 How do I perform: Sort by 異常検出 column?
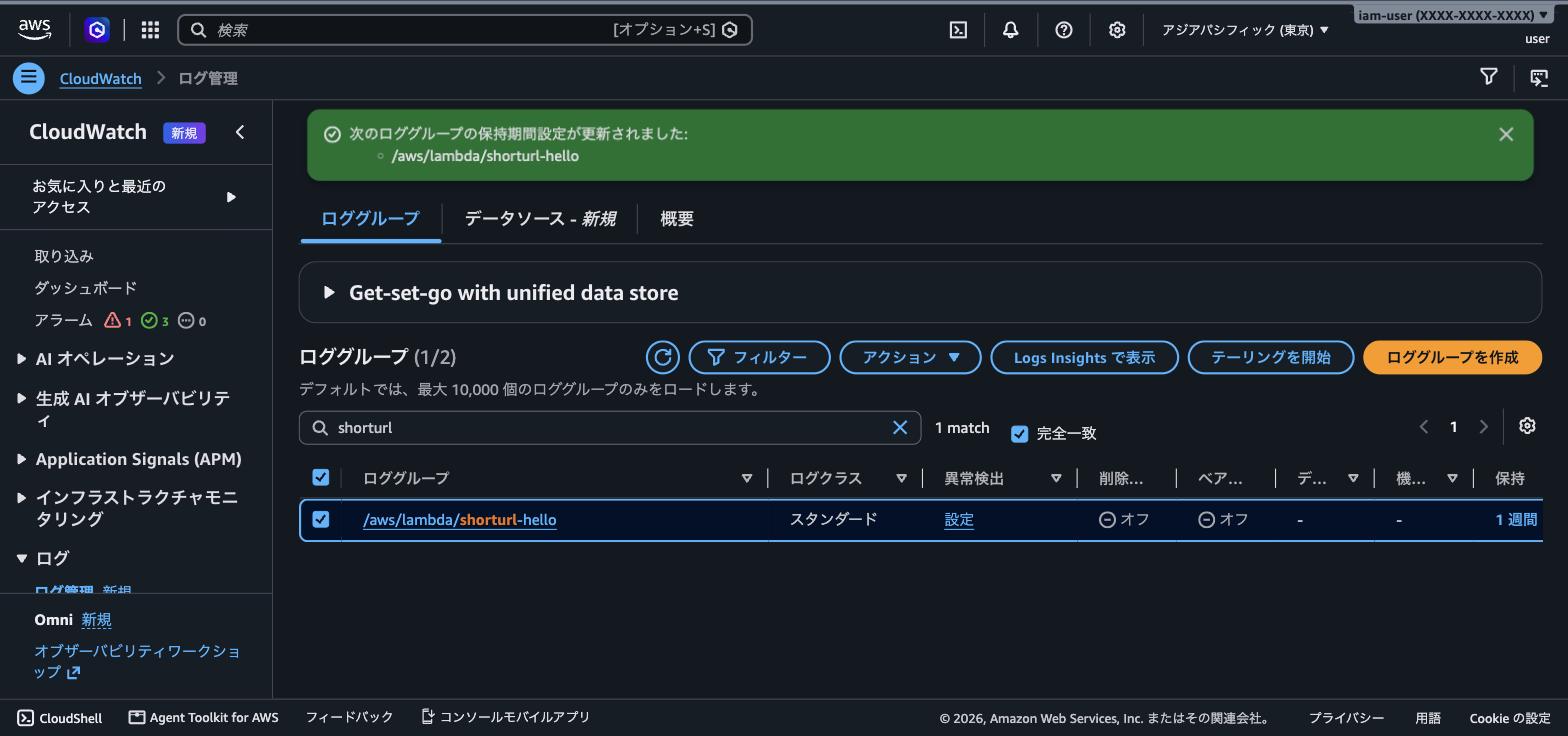(x=1056, y=479)
